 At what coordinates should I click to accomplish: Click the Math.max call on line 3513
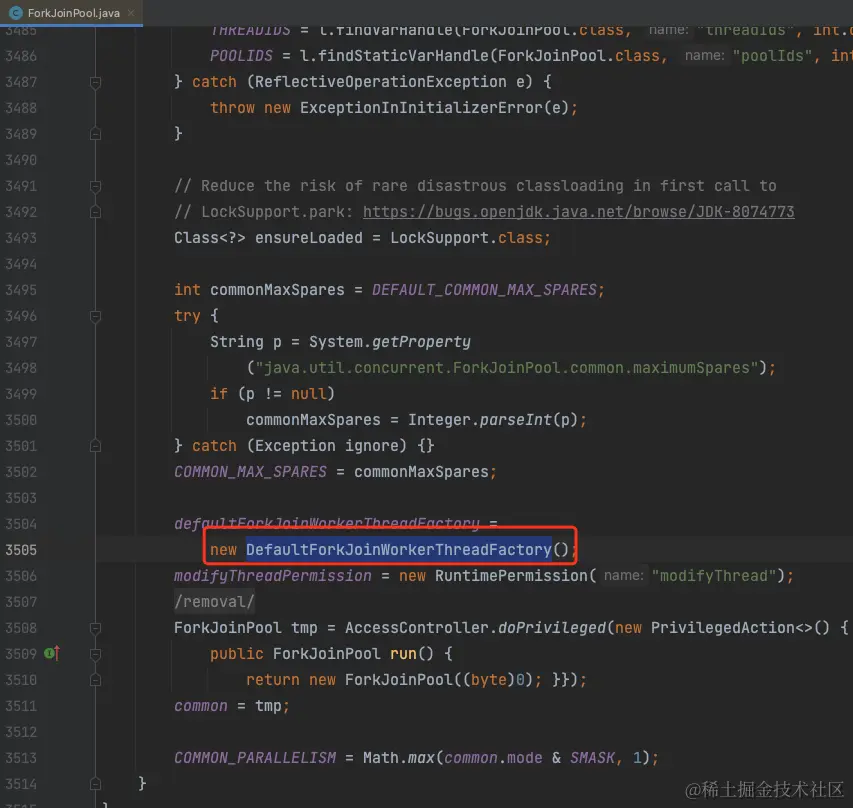click(399, 758)
